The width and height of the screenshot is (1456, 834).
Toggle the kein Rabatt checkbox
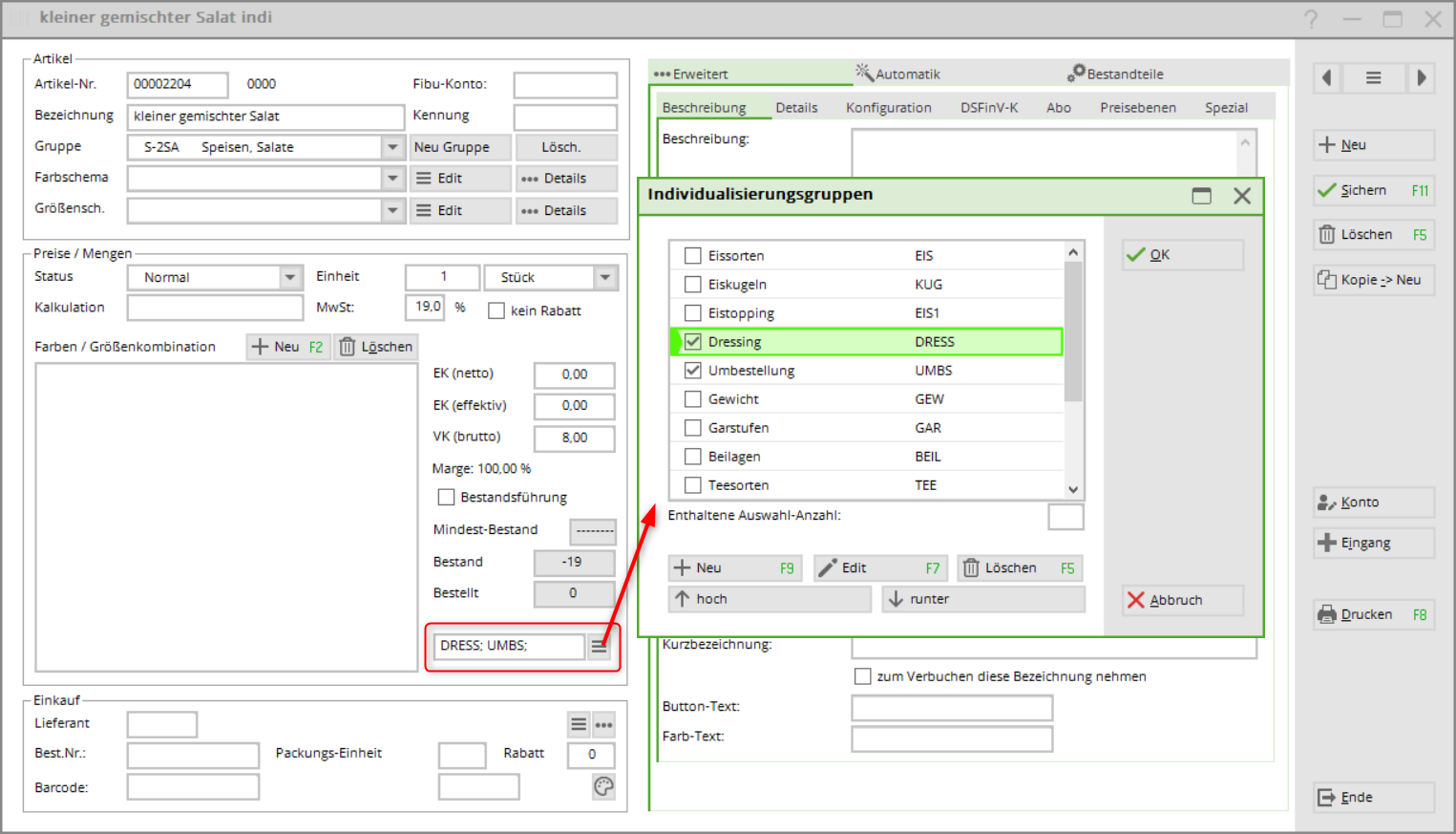[x=496, y=310]
